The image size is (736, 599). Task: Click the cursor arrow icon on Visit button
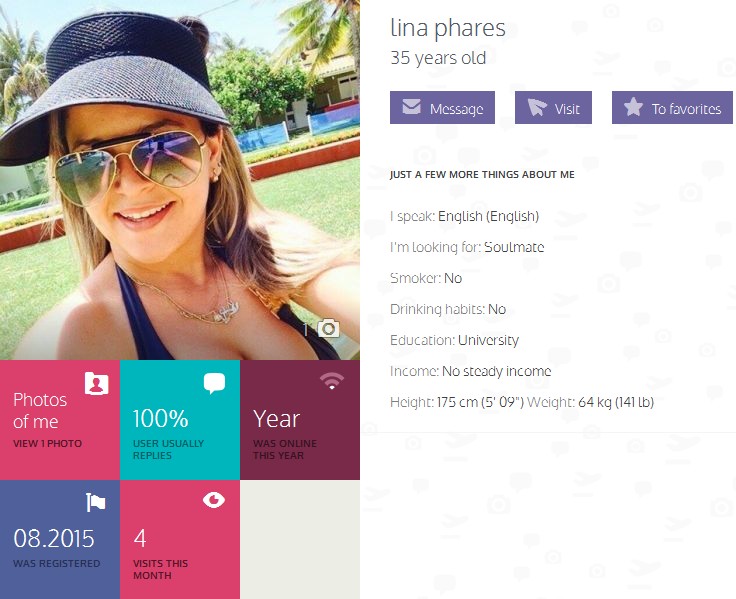pyautogui.click(x=537, y=107)
